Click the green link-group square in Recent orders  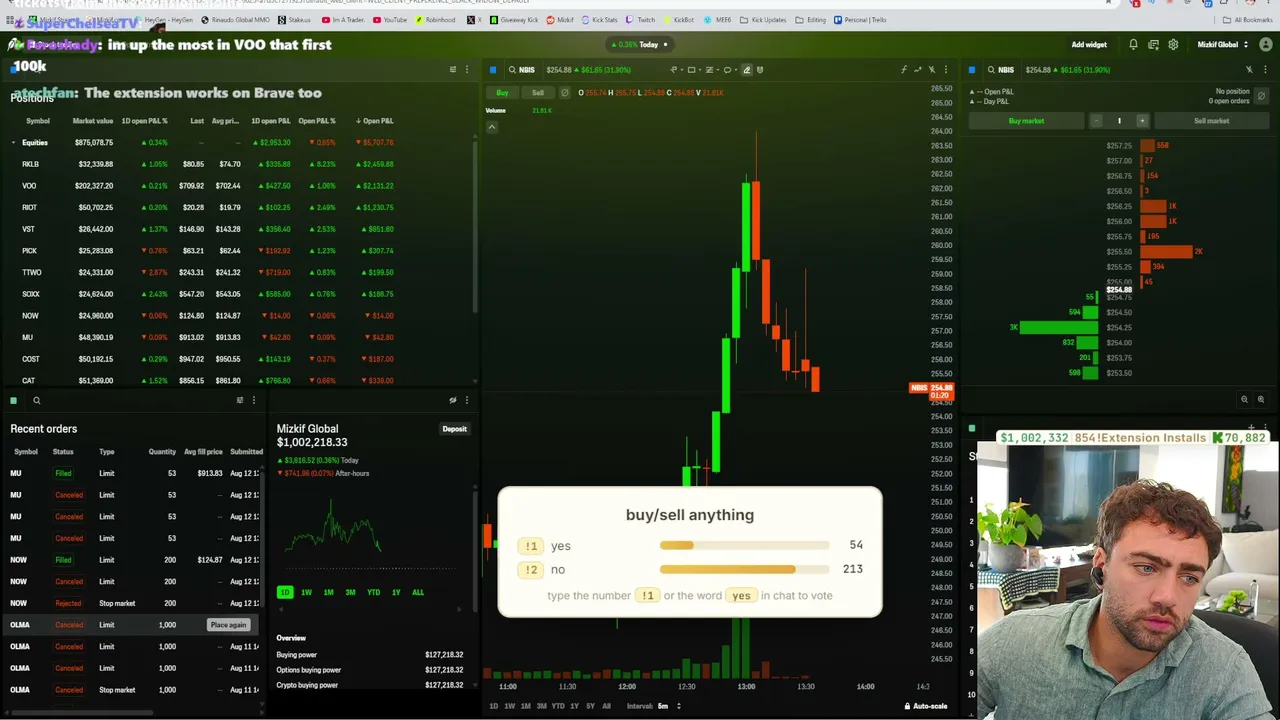point(13,401)
